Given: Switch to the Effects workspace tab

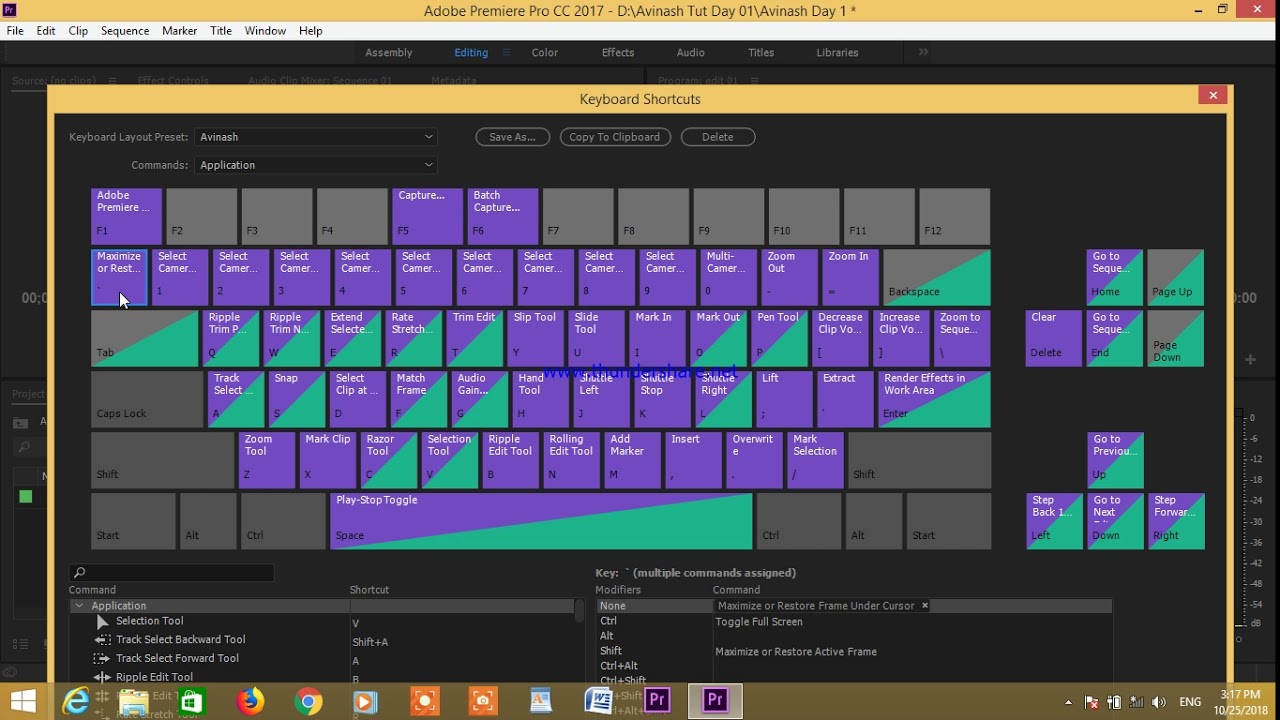Looking at the screenshot, I should [618, 53].
